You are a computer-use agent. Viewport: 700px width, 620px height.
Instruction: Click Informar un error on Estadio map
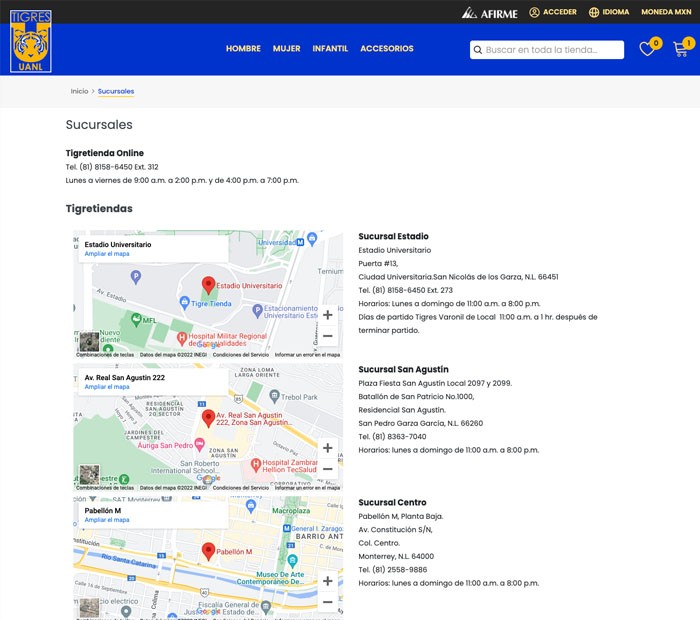307,355
